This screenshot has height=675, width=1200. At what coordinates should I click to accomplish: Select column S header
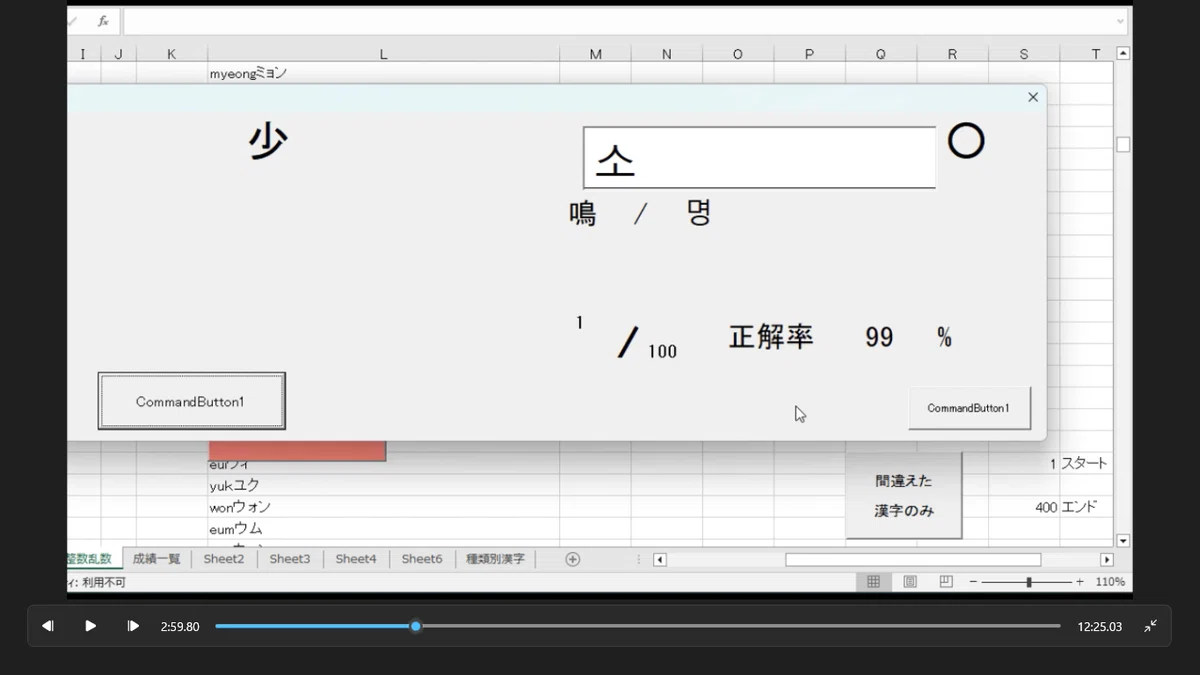[1024, 54]
